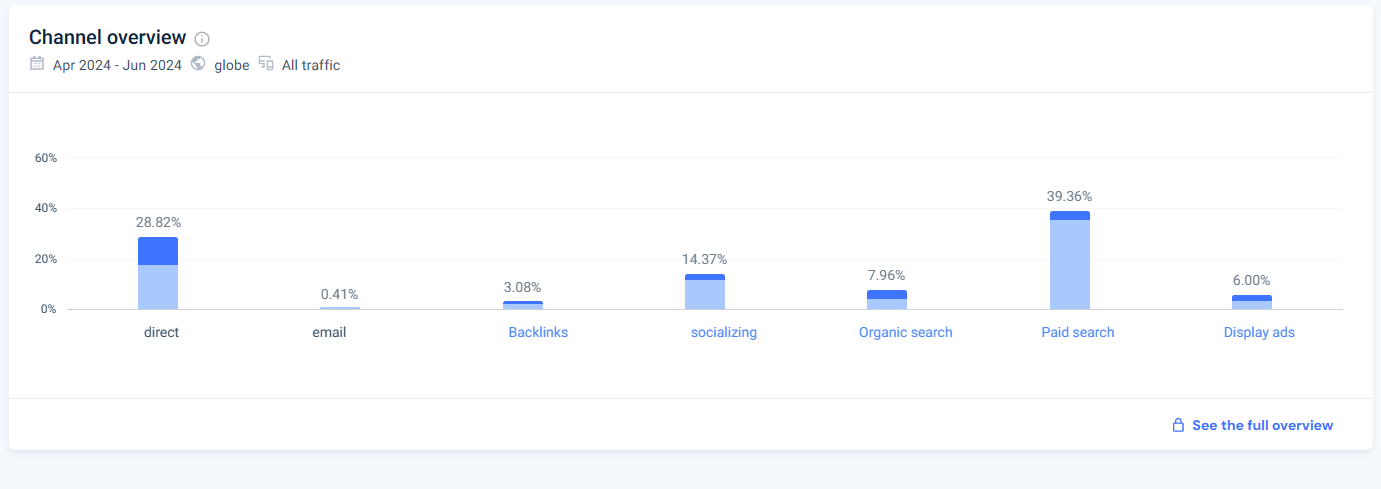Click the Display ads bar at 6.00%

click(x=1252, y=302)
